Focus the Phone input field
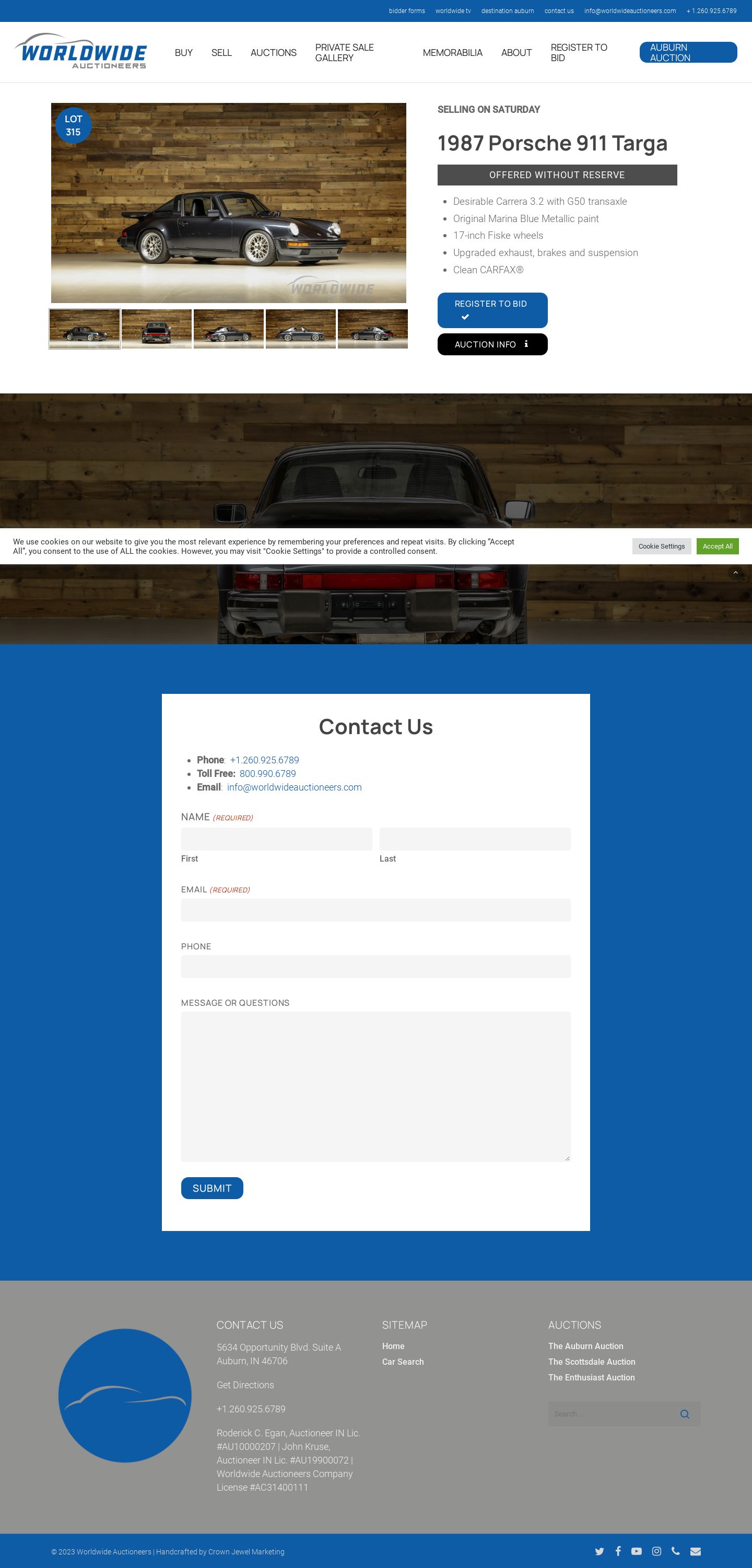 tap(375, 967)
